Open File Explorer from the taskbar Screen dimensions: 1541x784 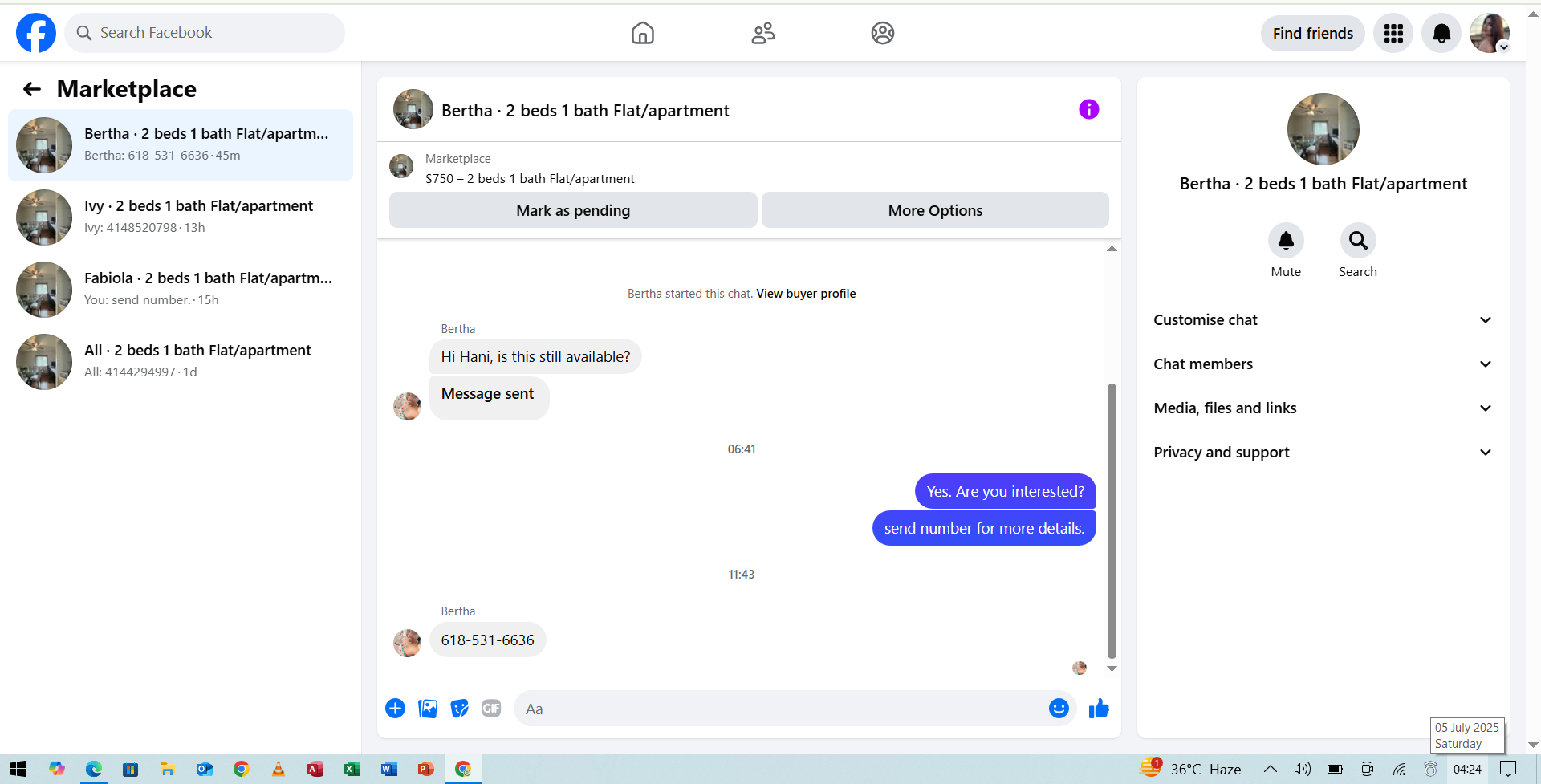(167, 769)
